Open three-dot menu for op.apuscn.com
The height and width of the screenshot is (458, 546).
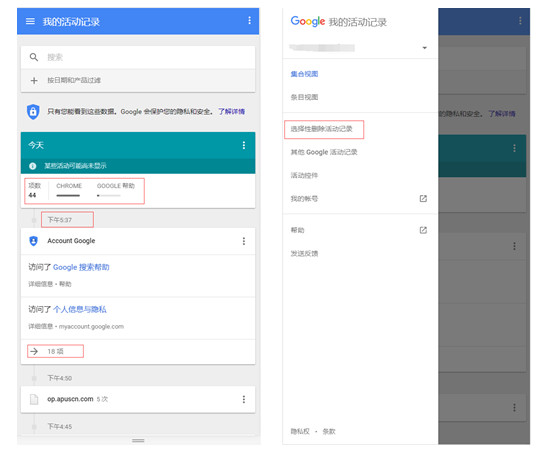coord(244,399)
